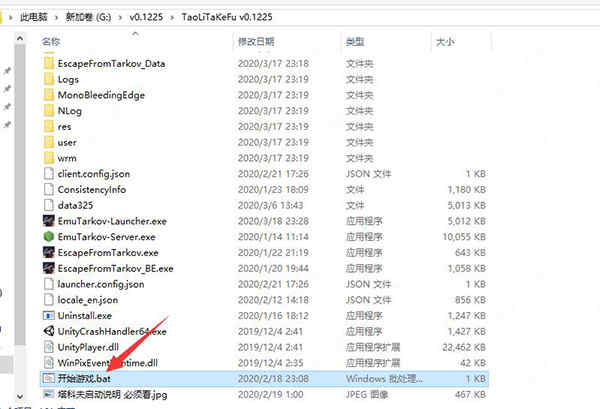Select the jpg image file icon
This screenshot has height=409, width=600.
[x=49, y=394]
